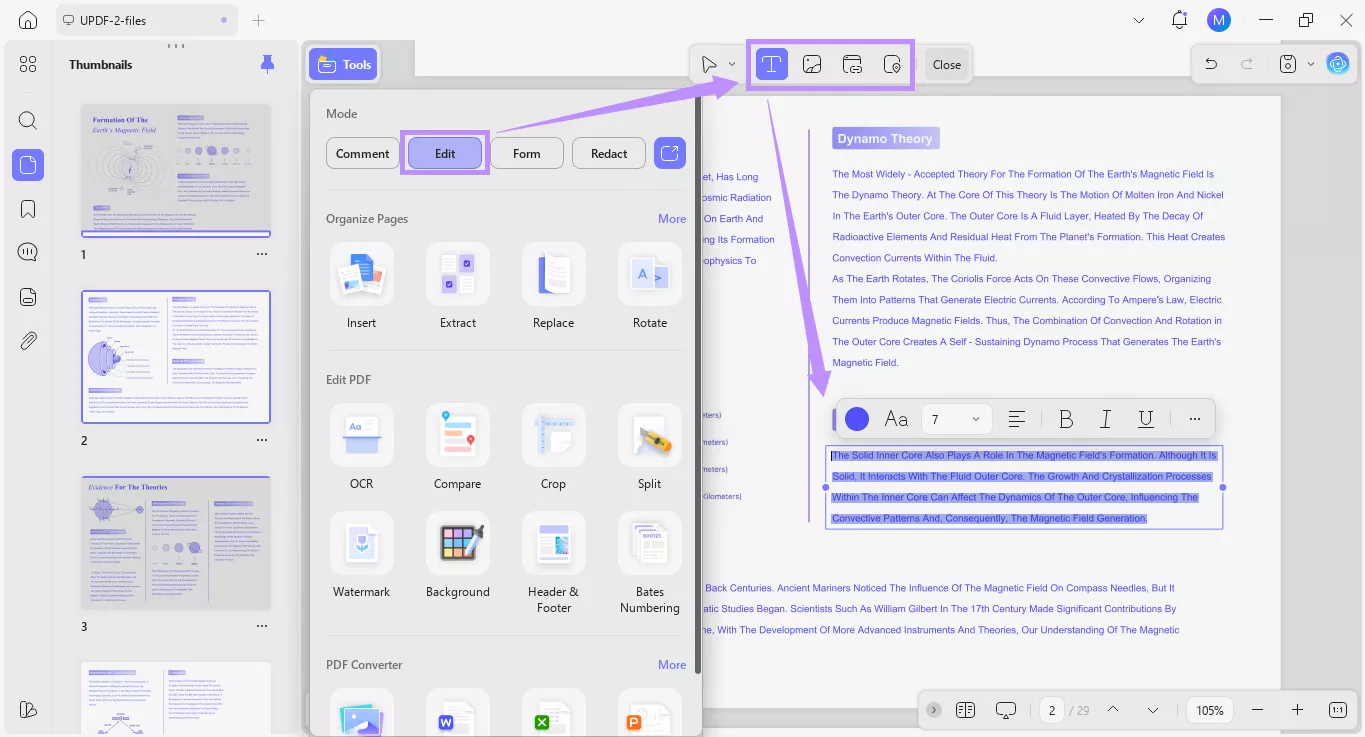
Task: Switch to Redact mode
Action: point(608,152)
